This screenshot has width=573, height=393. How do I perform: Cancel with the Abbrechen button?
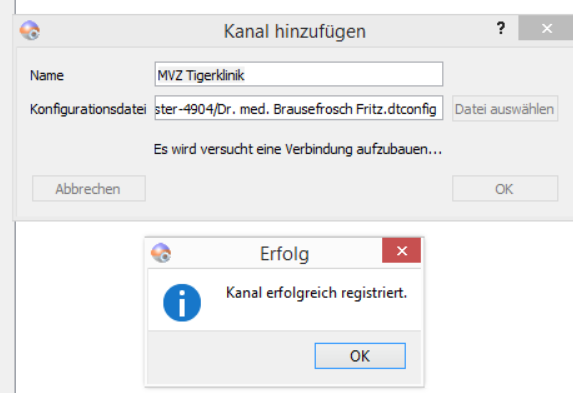(89, 189)
